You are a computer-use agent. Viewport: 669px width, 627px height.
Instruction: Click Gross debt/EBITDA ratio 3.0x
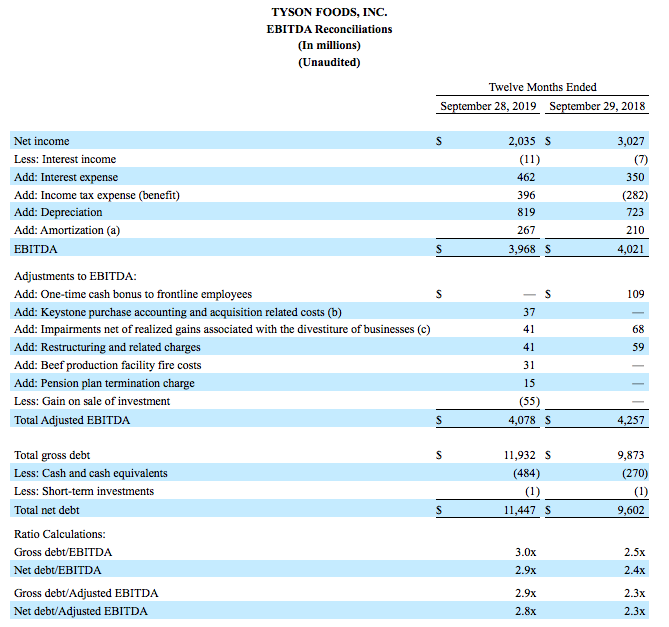(526, 552)
